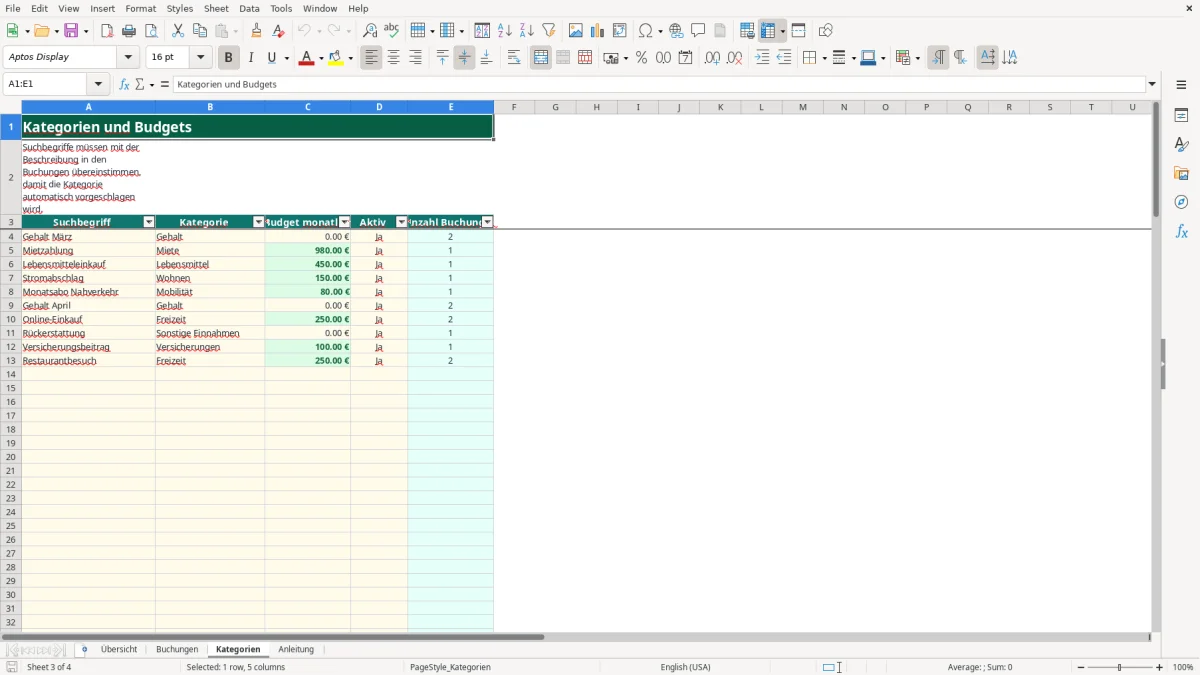Open the Data menu
Screen dimensions: 1200x675
click(249, 8)
